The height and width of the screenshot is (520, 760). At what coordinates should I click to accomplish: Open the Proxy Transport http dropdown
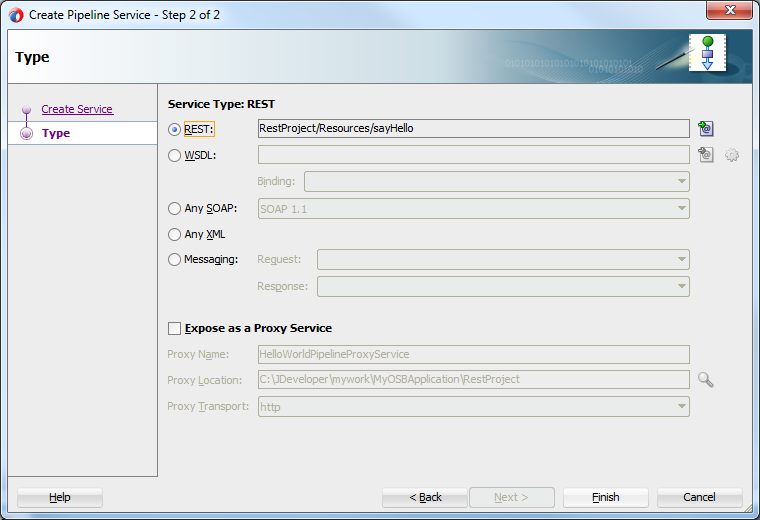pyautogui.click(x=474, y=407)
